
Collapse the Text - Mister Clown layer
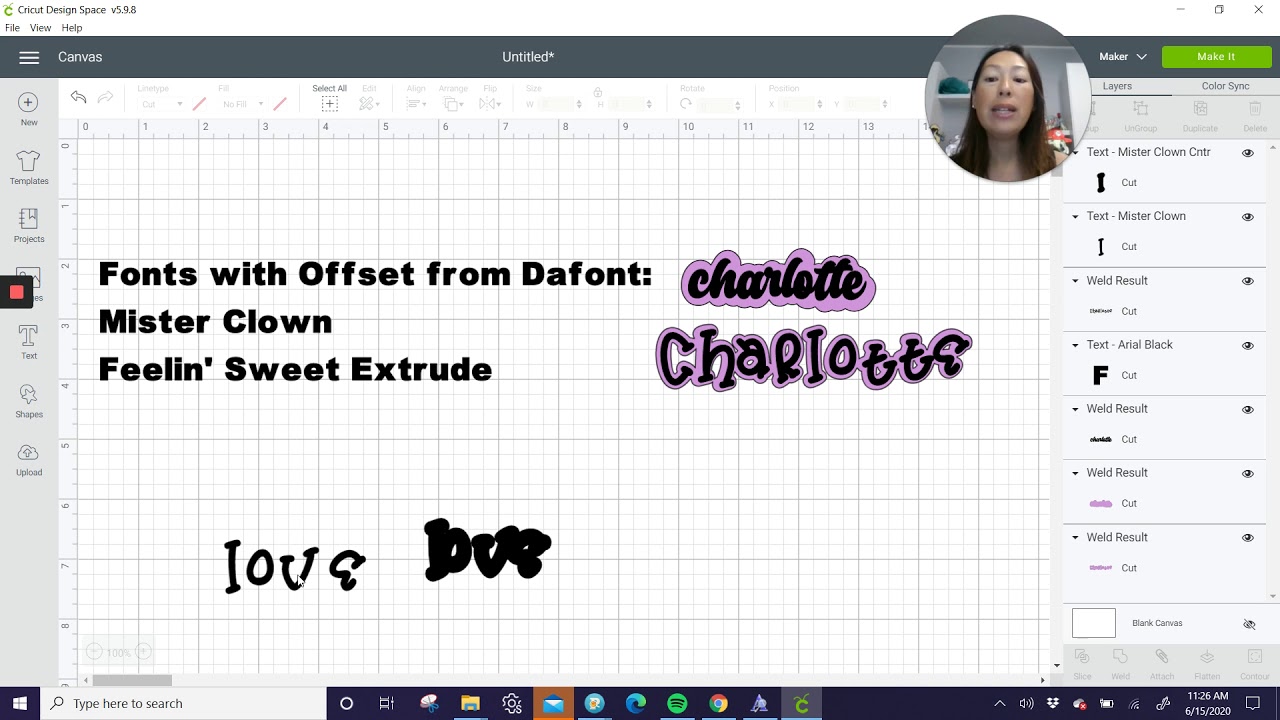[1076, 216]
